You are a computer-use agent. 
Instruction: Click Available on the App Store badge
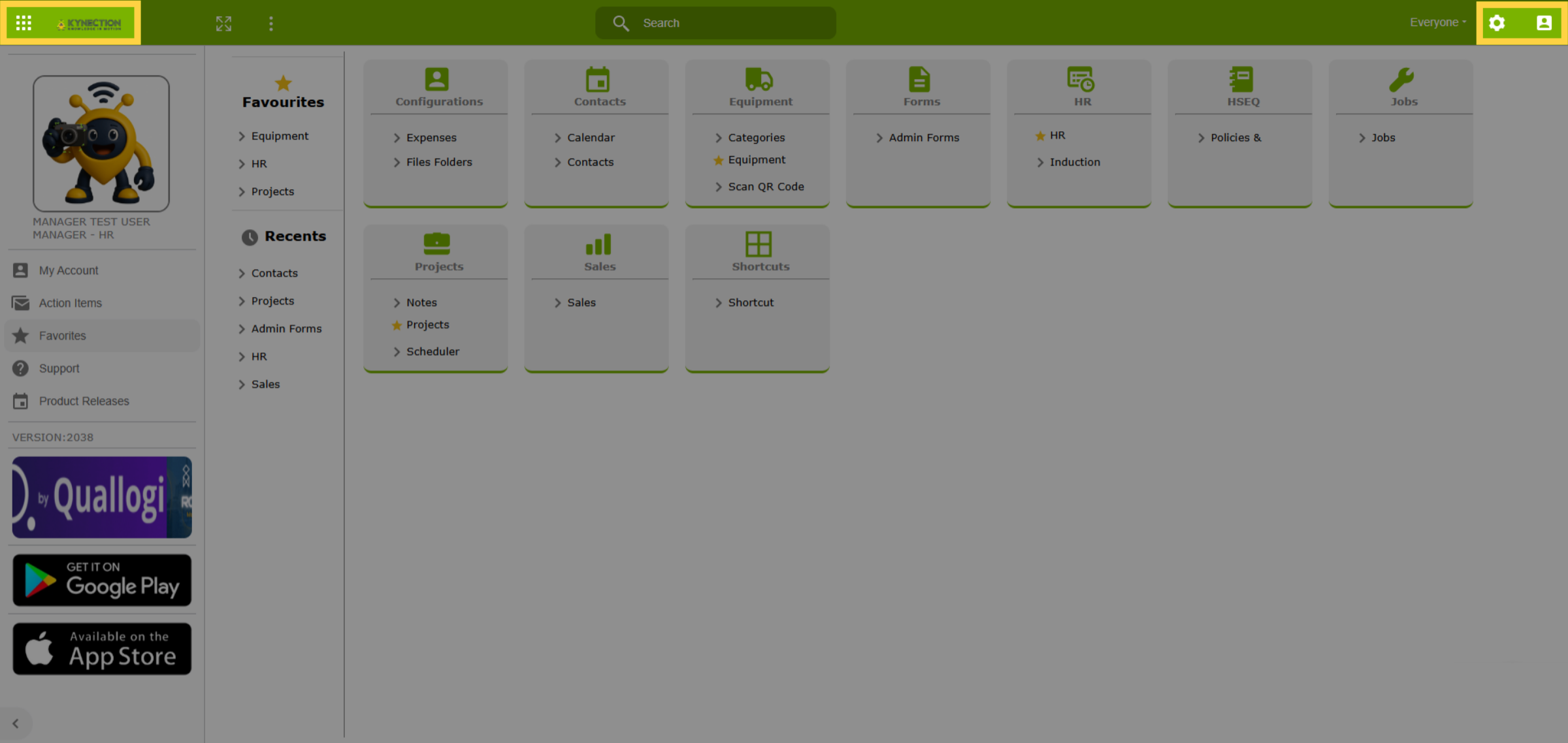(x=102, y=648)
